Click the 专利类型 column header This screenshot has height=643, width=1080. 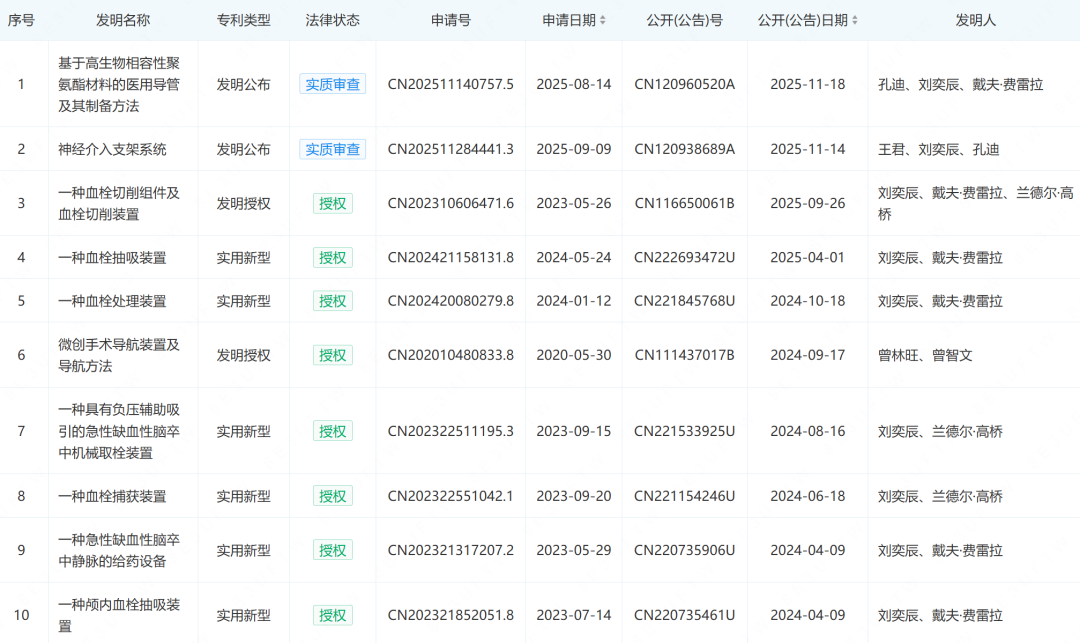pyautogui.click(x=243, y=20)
